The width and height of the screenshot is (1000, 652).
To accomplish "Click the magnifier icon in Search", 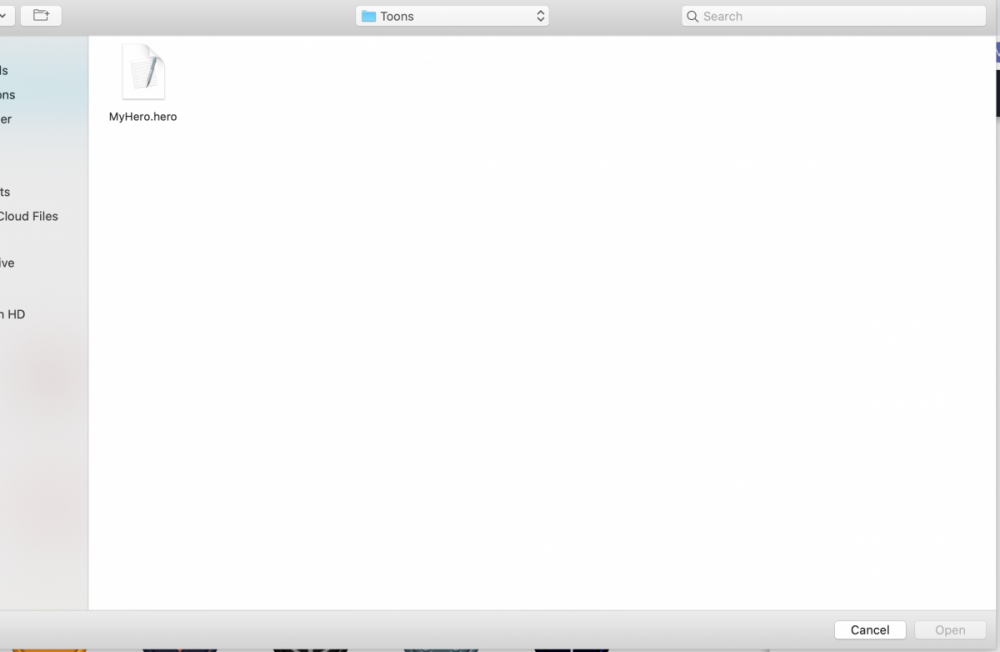I will 693,17.
